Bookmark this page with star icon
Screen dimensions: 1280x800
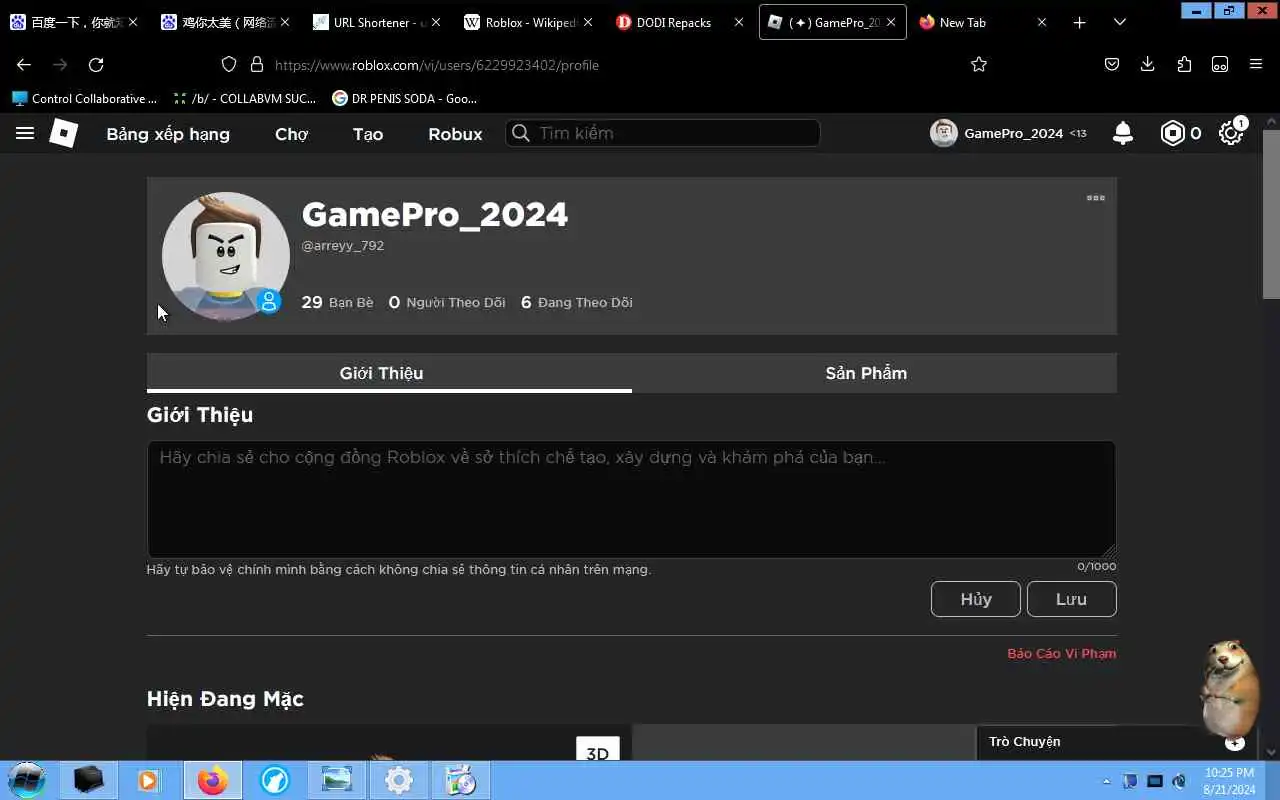tap(979, 64)
